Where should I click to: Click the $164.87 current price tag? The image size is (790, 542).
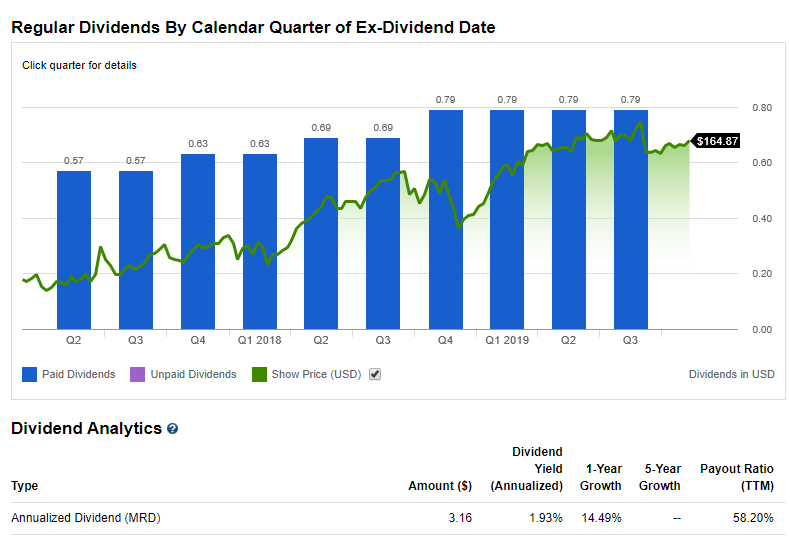(x=717, y=141)
